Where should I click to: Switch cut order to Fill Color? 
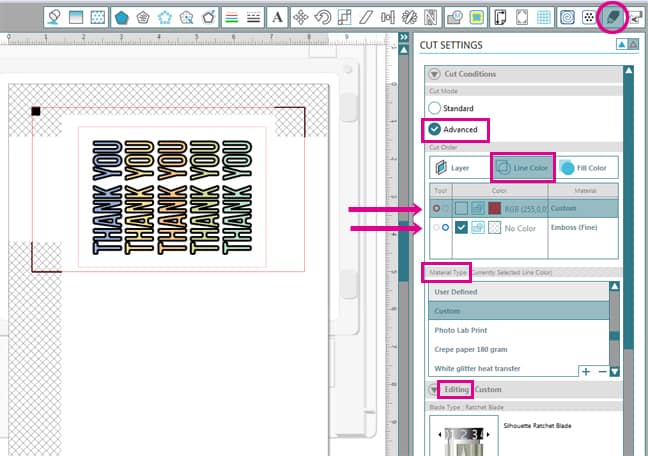coord(588,168)
